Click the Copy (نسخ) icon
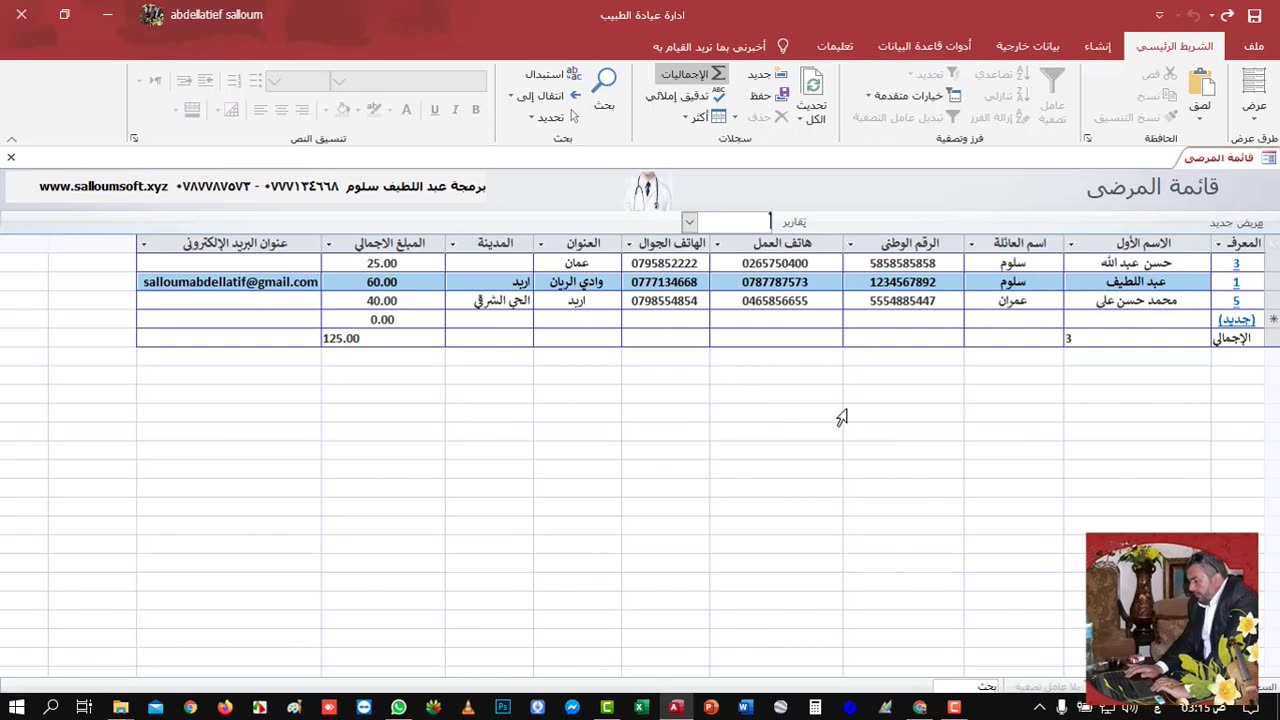Viewport: 1280px width, 720px height. pos(1170,96)
